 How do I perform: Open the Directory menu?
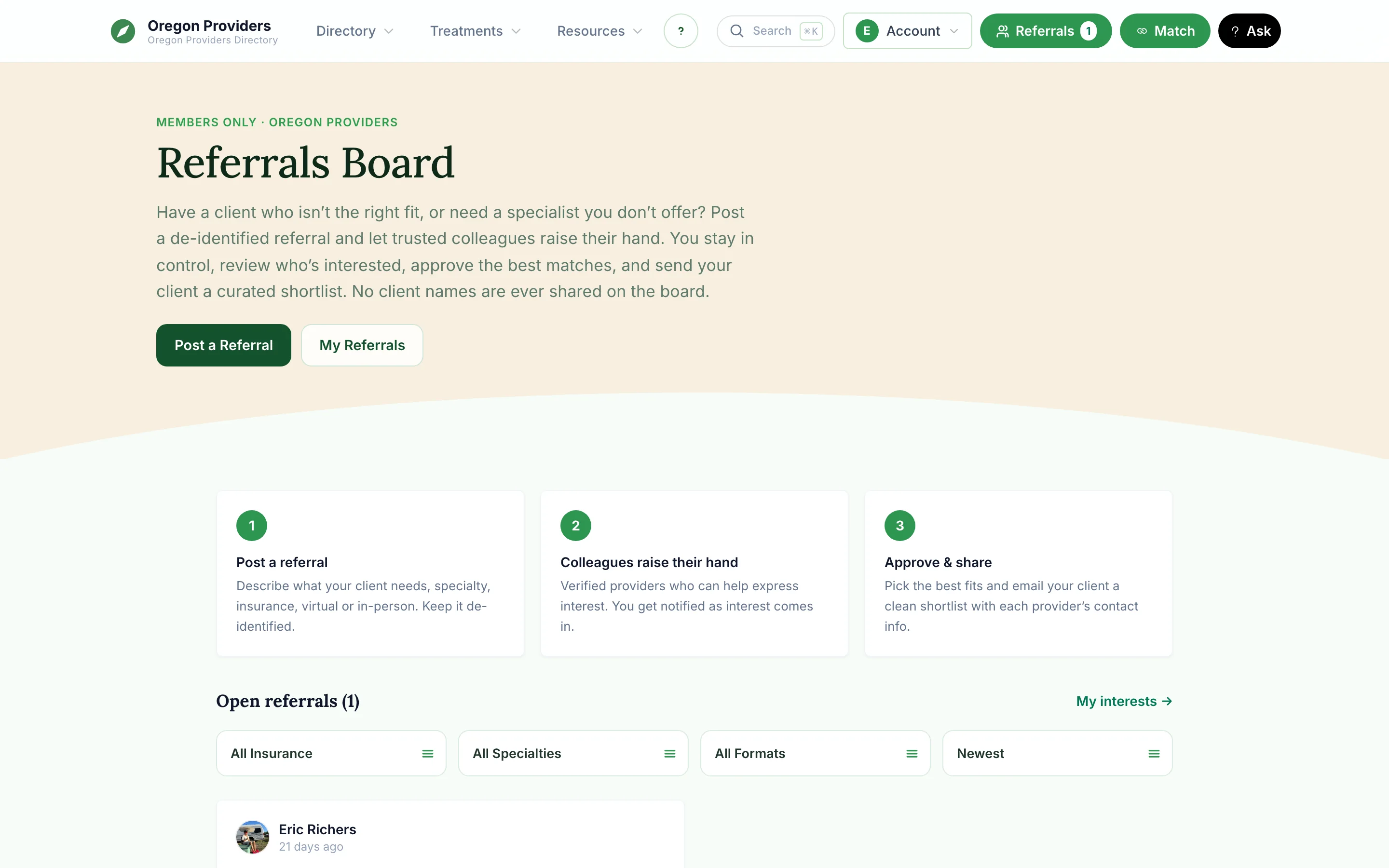354,31
